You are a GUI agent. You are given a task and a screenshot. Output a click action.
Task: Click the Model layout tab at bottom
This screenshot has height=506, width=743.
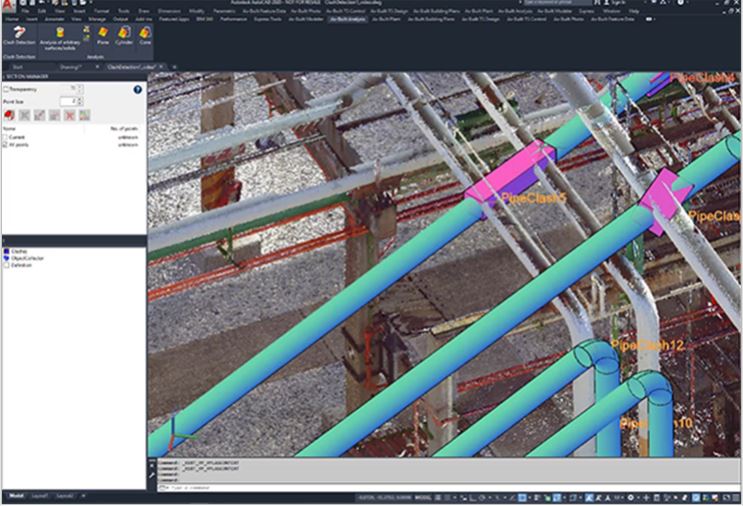point(17,496)
